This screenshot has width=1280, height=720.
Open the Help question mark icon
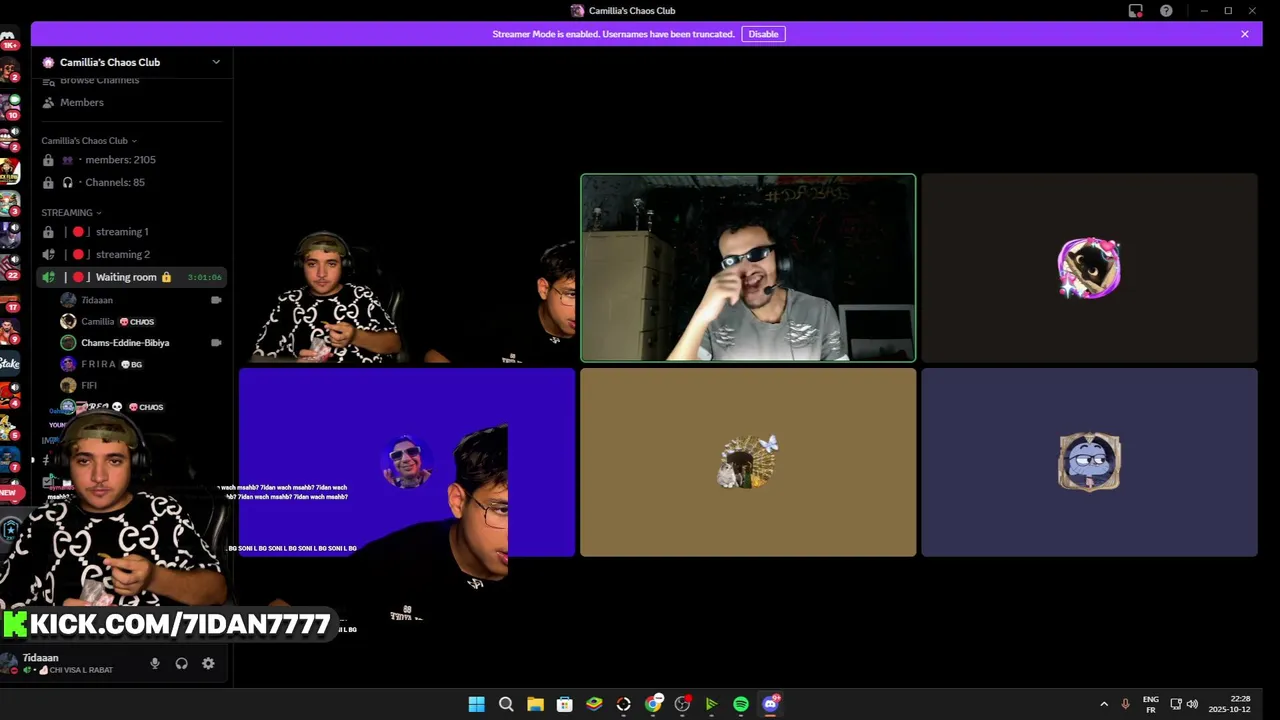pos(1166,11)
